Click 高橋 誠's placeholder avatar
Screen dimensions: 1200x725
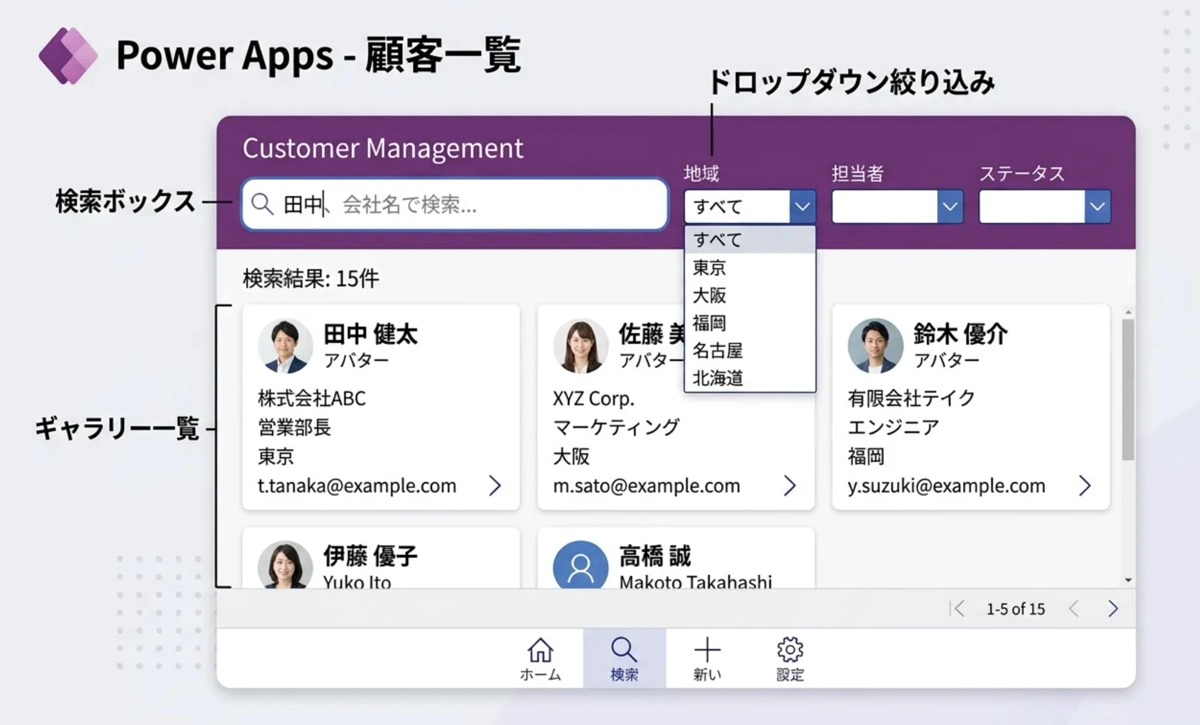click(x=580, y=567)
